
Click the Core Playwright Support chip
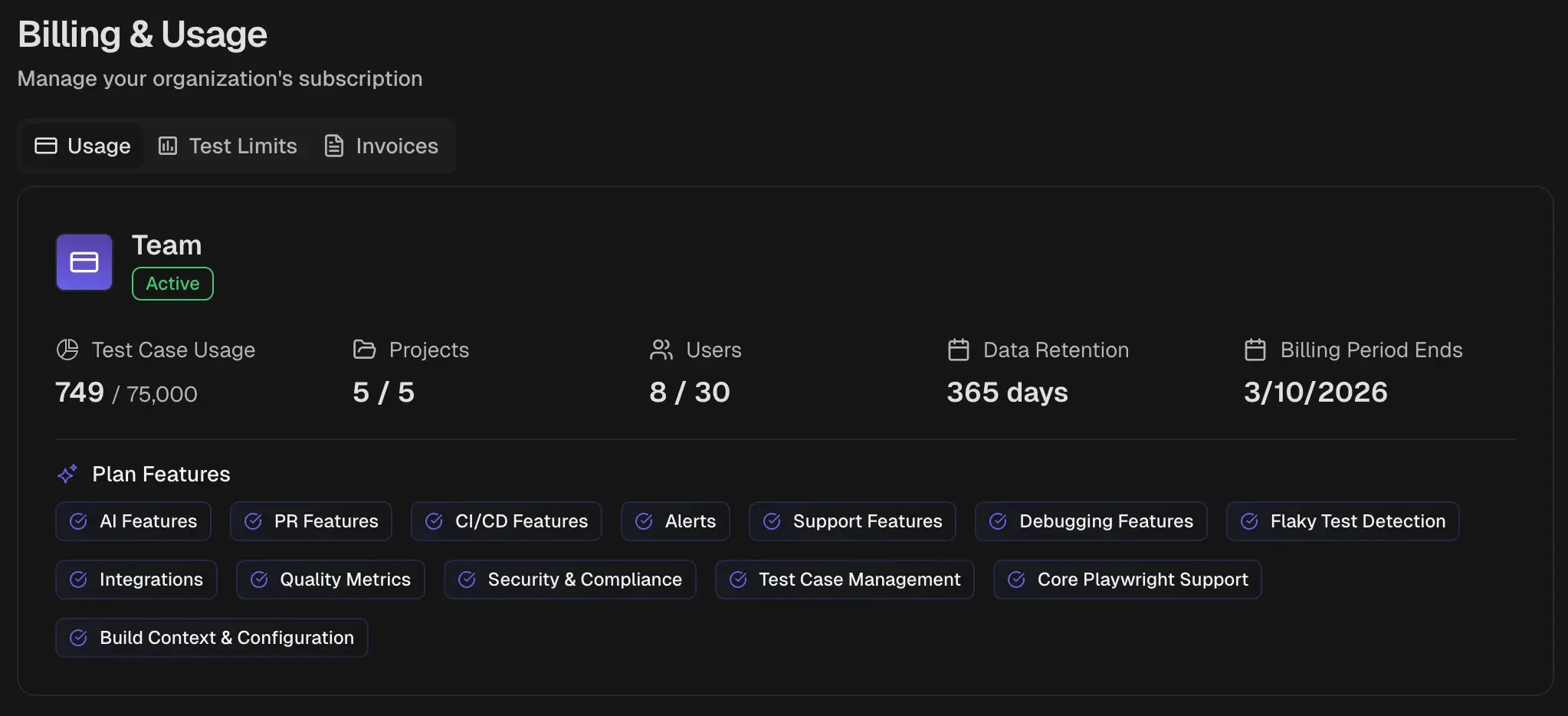(1127, 580)
